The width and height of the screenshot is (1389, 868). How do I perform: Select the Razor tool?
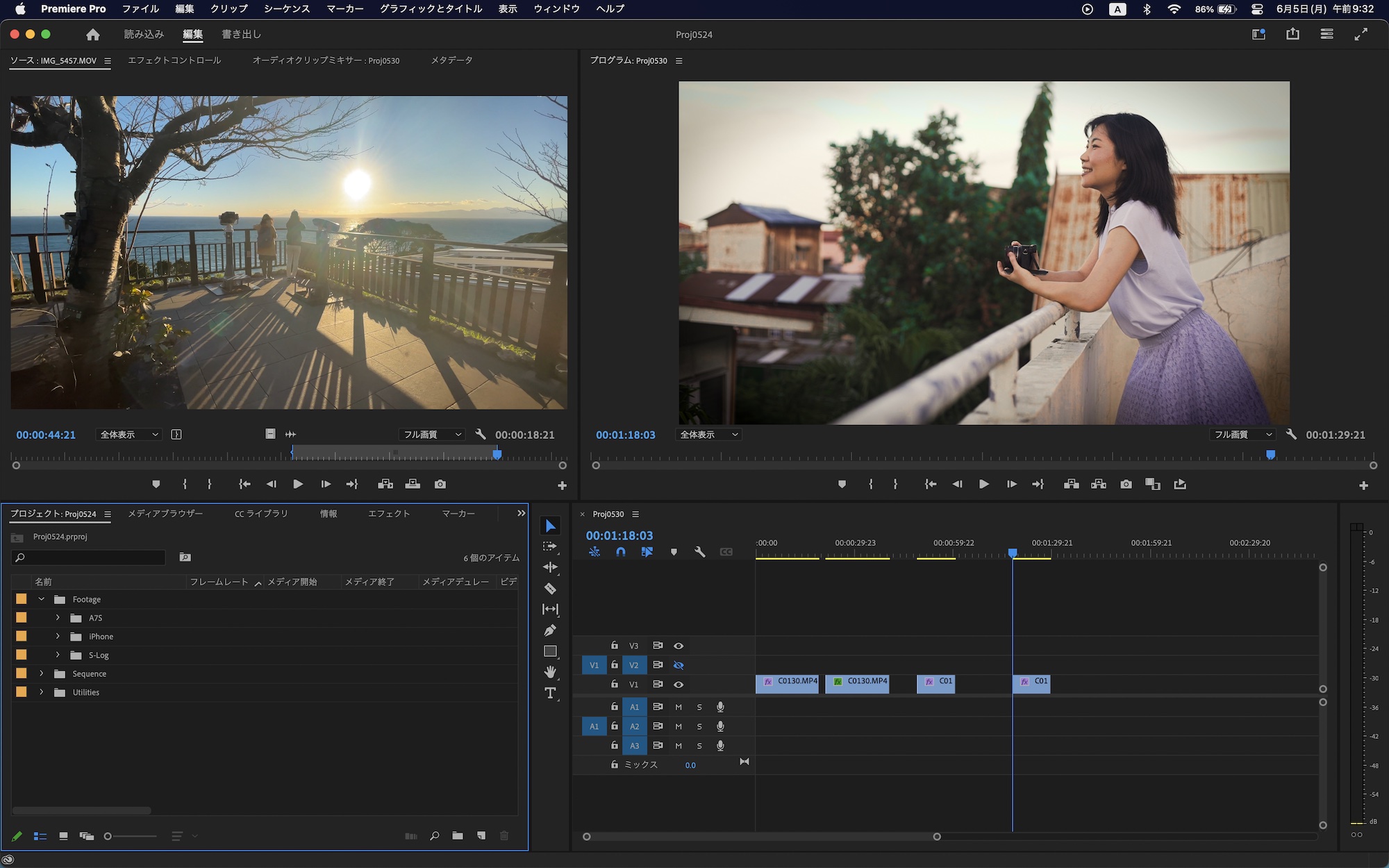tap(550, 588)
